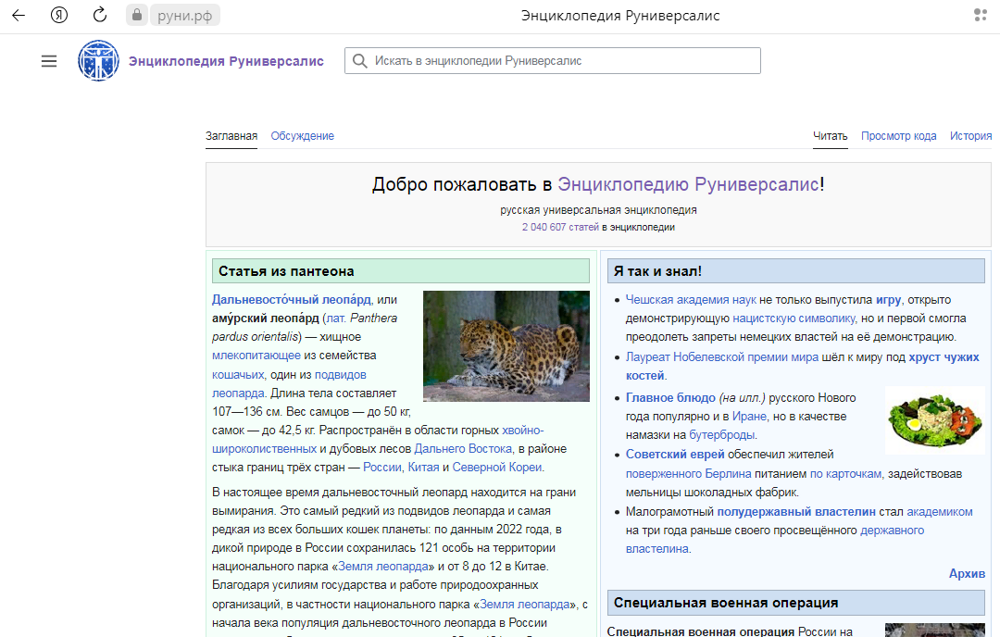The image size is (1000, 637).
Task: Click the Специальная военная операция section heading
Action: tap(726, 603)
